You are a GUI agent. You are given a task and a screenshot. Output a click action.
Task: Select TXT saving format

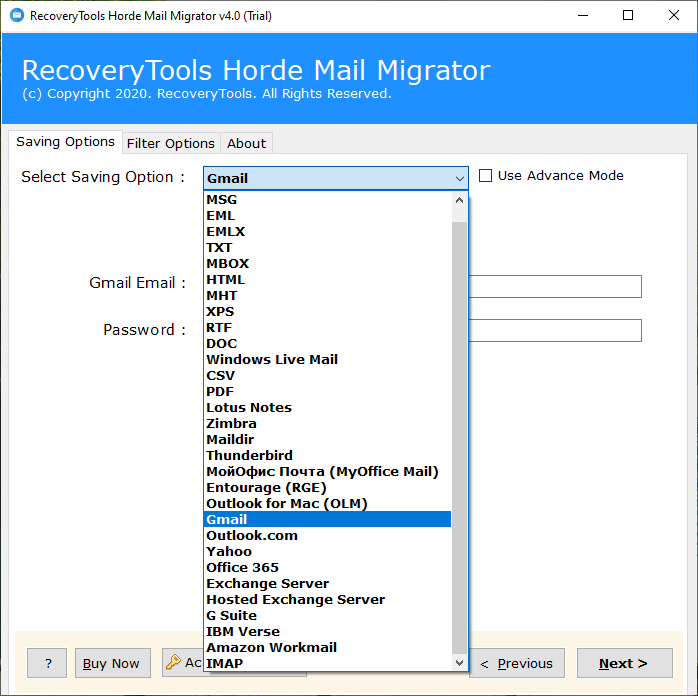tap(328, 248)
